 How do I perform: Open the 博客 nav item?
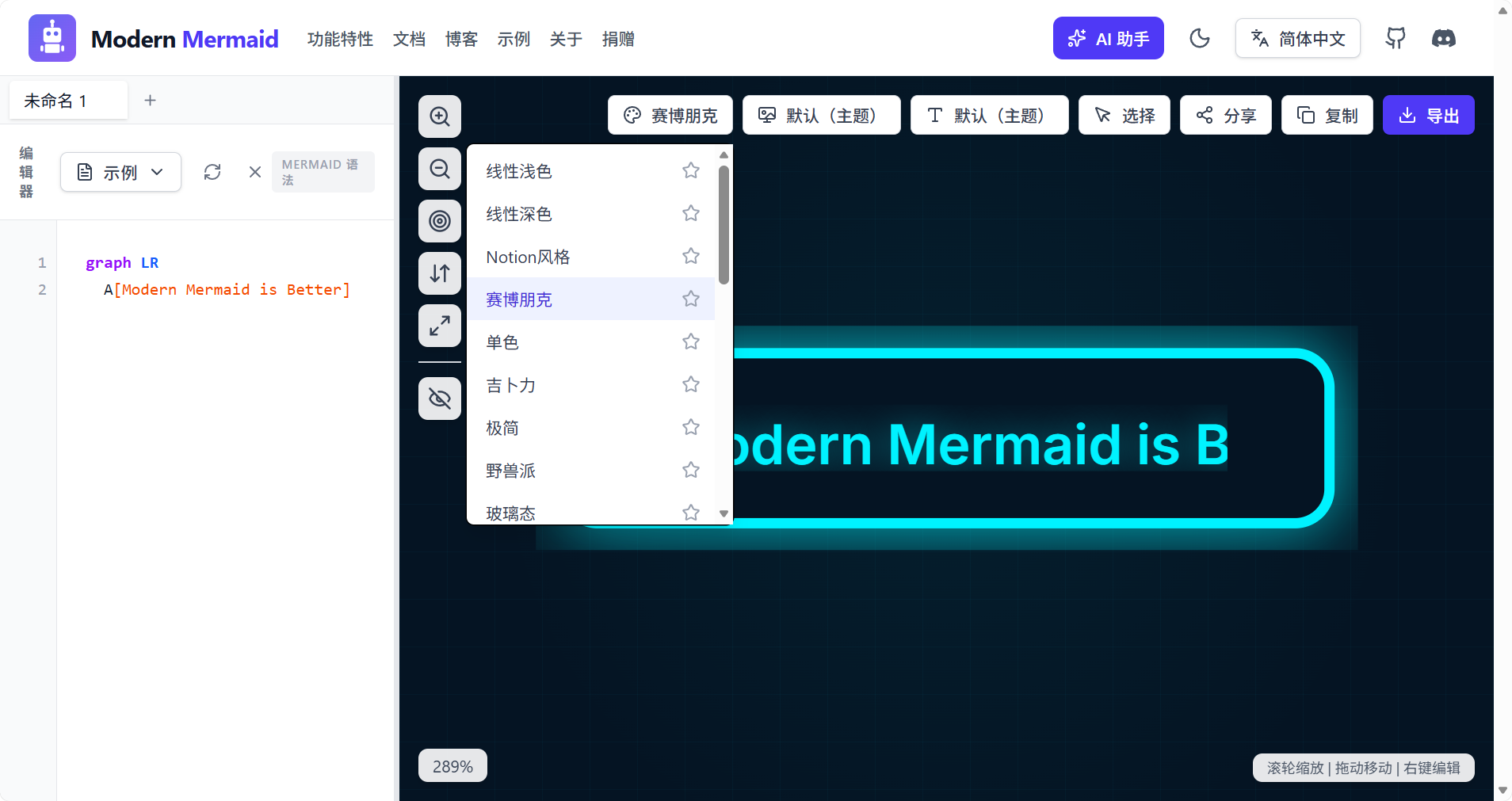click(x=461, y=39)
